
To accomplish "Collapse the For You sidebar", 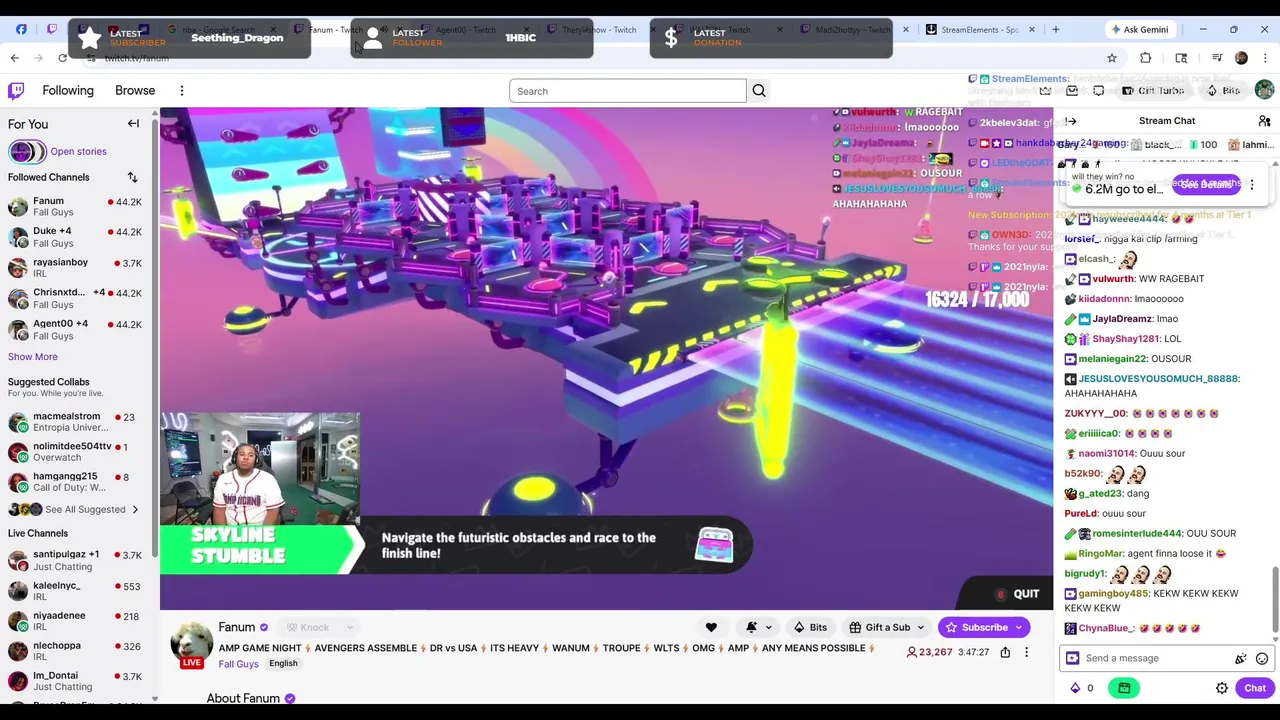I will (x=133, y=124).
